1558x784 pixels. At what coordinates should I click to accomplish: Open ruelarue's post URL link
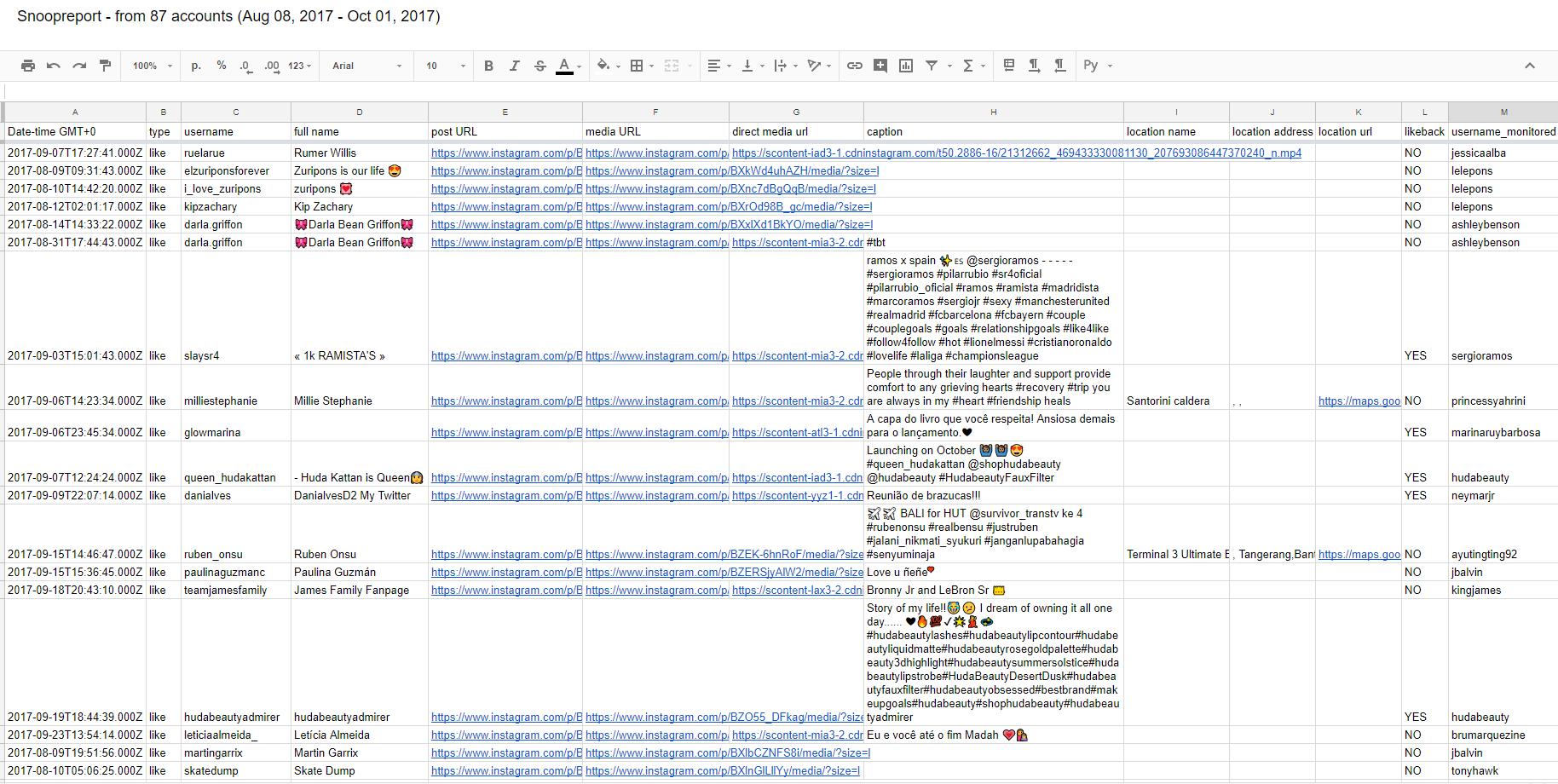pos(506,153)
